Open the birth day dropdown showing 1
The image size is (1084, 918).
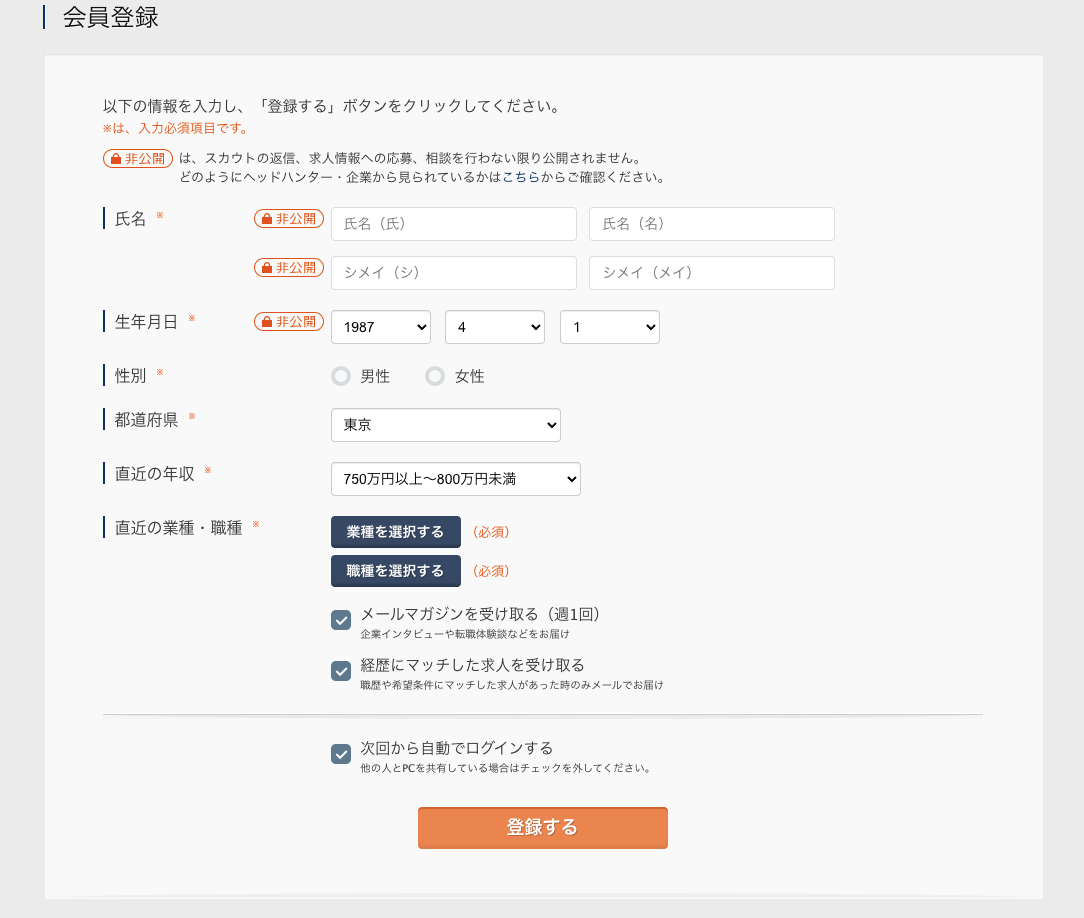[x=610, y=327]
